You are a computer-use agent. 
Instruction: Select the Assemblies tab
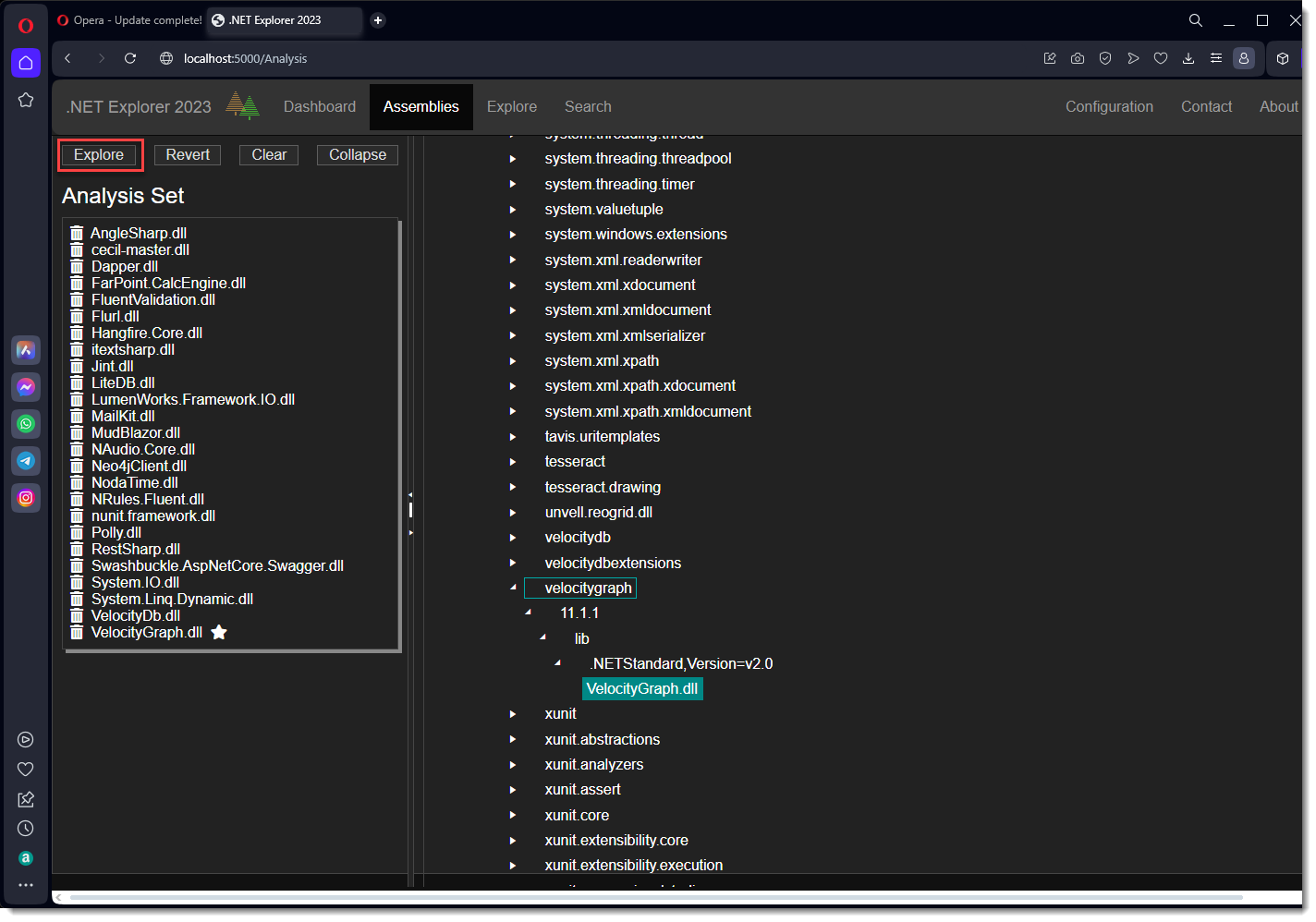click(421, 106)
